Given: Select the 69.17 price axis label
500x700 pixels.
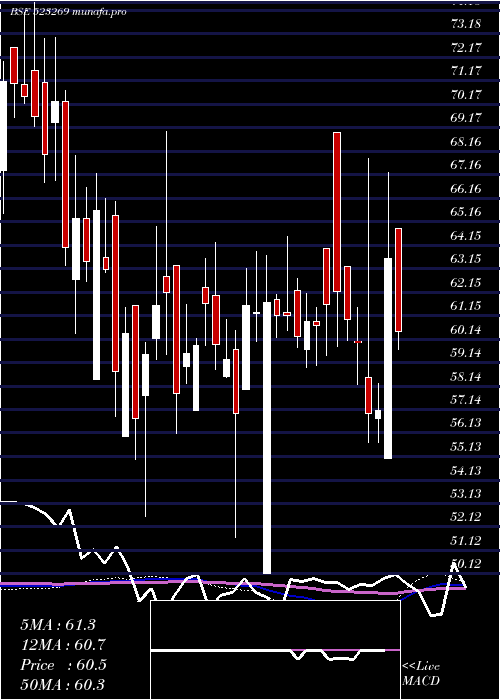Looking at the screenshot, I should click(466, 117).
